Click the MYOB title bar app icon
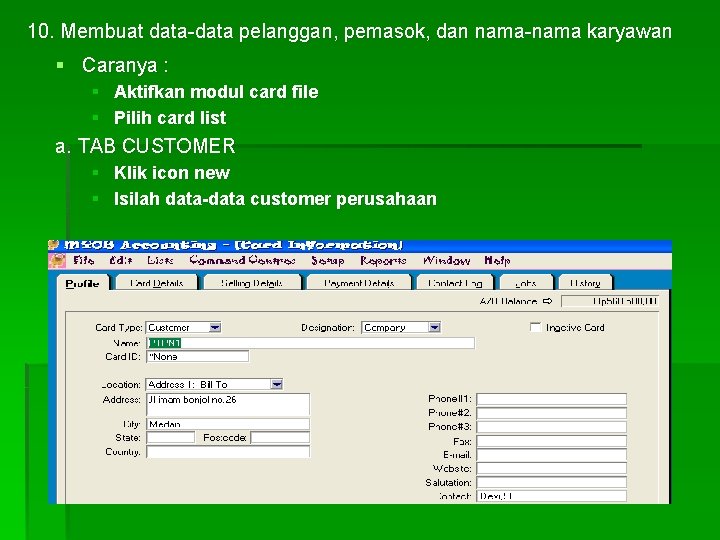The image size is (720, 540). (54, 245)
